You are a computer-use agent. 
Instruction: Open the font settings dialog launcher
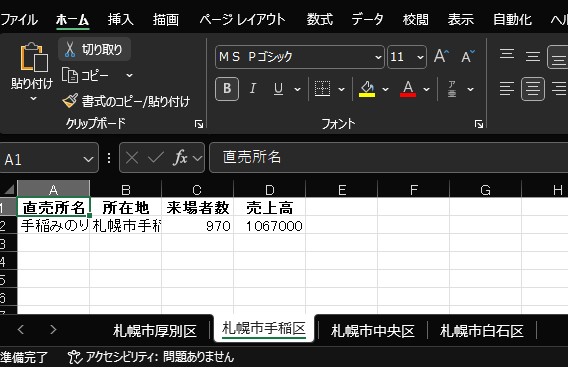[x=479, y=124]
